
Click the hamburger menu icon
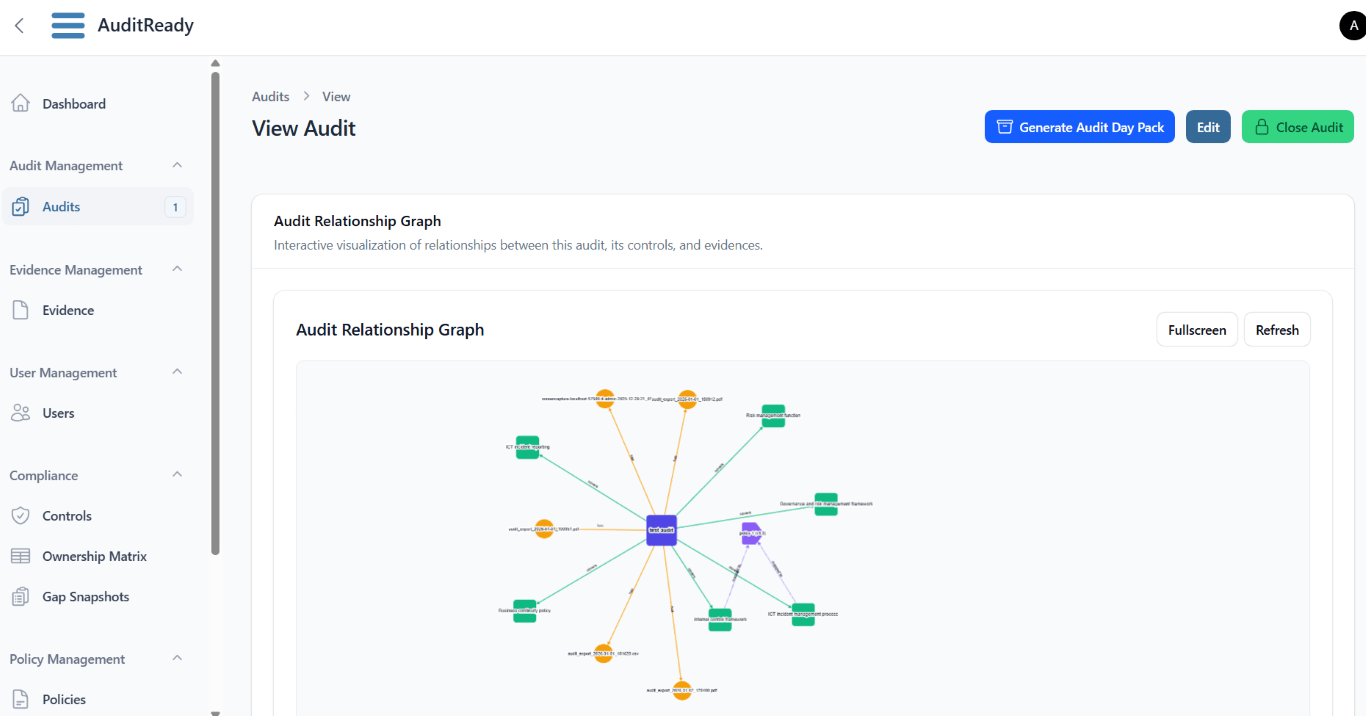68,26
